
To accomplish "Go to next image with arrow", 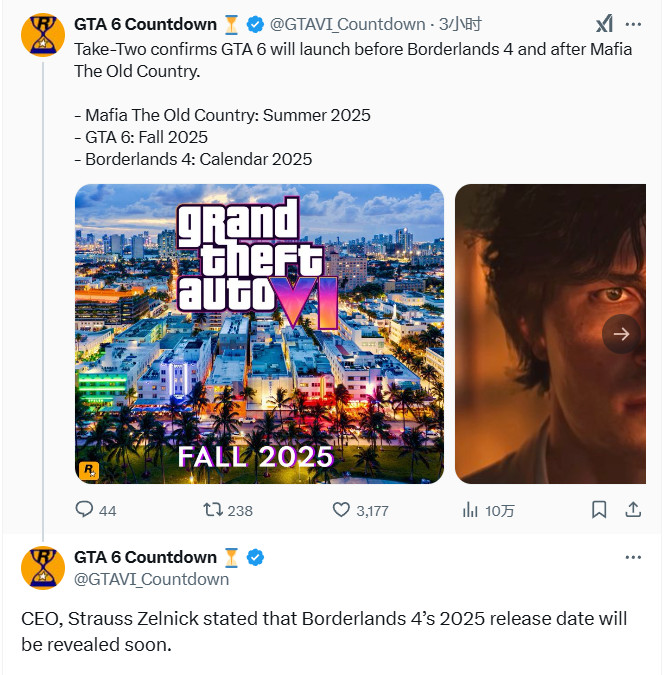I will coord(621,334).
